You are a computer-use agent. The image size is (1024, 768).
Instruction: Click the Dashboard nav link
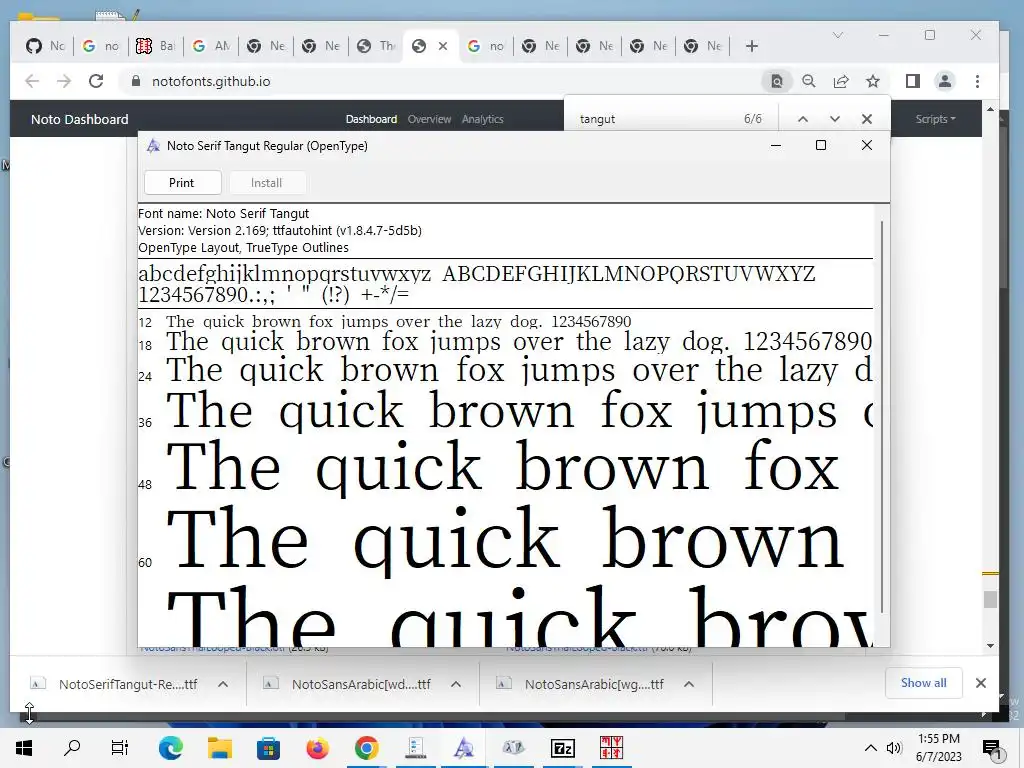pyautogui.click(x=371, y=119)
